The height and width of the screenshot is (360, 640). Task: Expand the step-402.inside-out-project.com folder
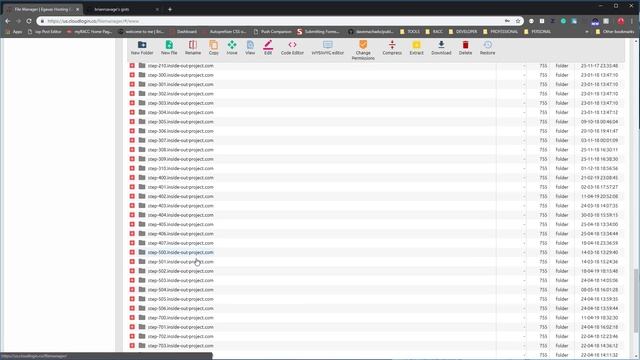(132, 196)
